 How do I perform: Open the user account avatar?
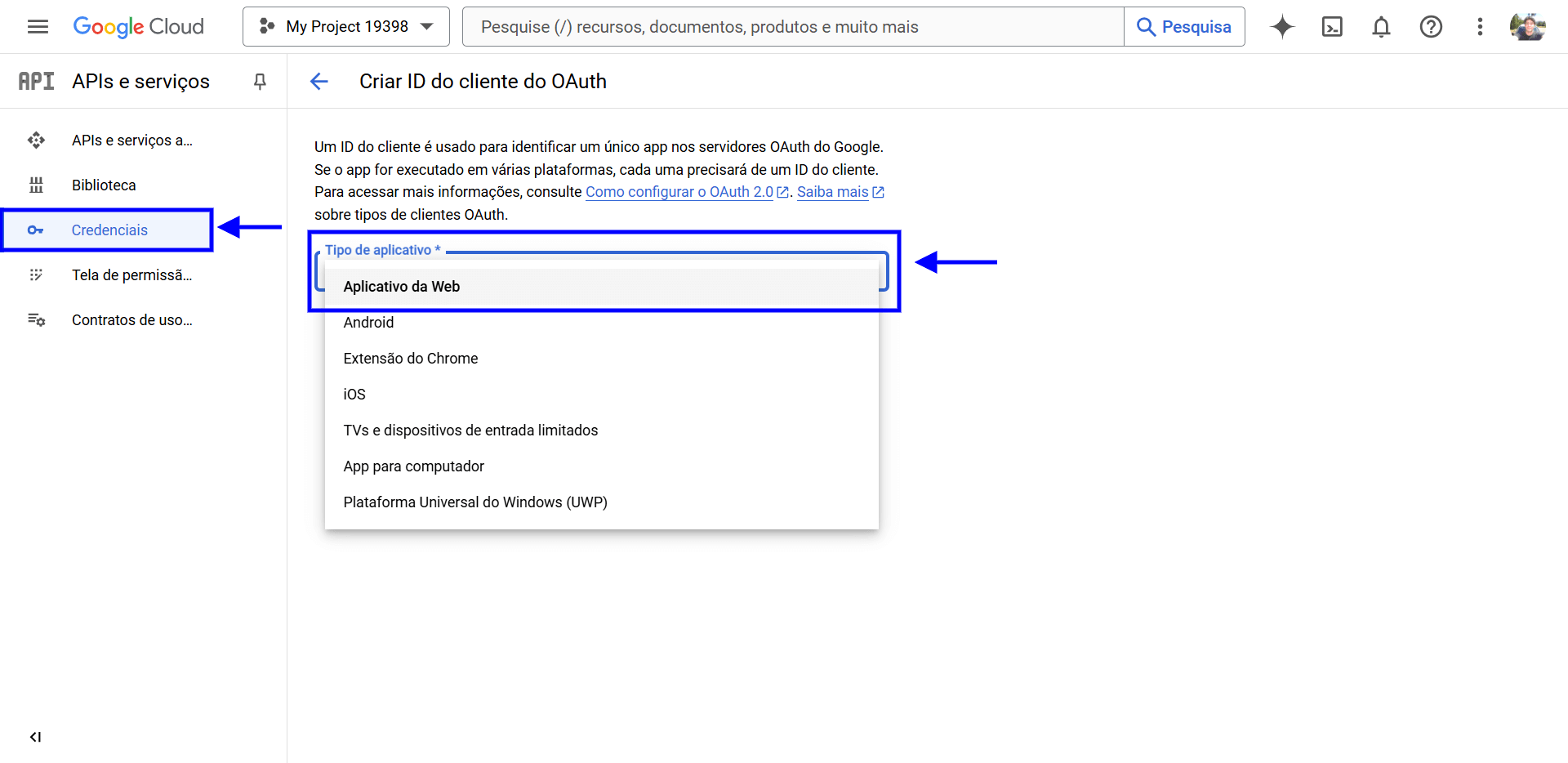click(1528, 27)
